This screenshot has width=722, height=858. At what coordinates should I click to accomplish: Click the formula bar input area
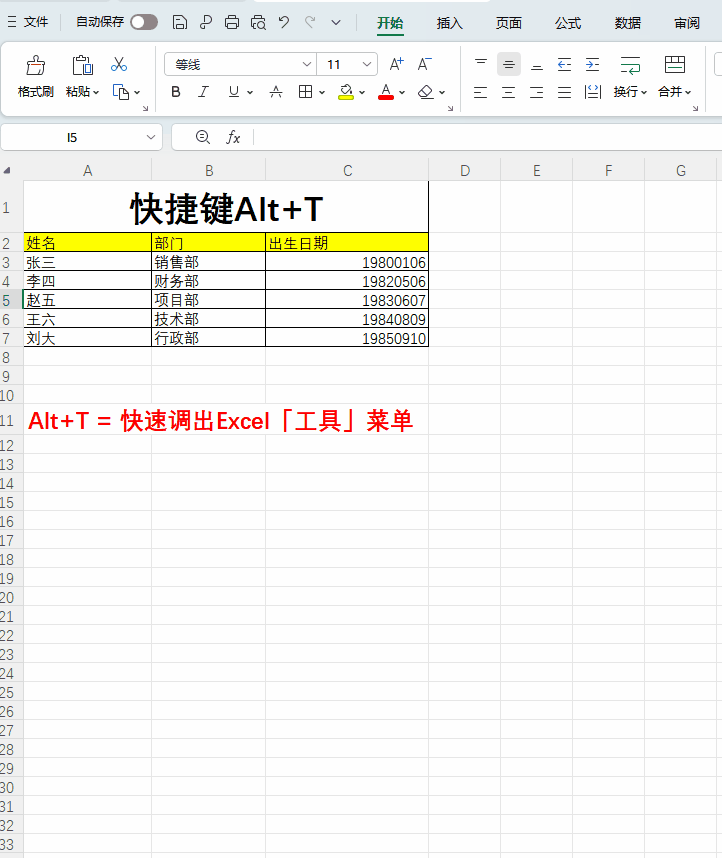point(487,137)
